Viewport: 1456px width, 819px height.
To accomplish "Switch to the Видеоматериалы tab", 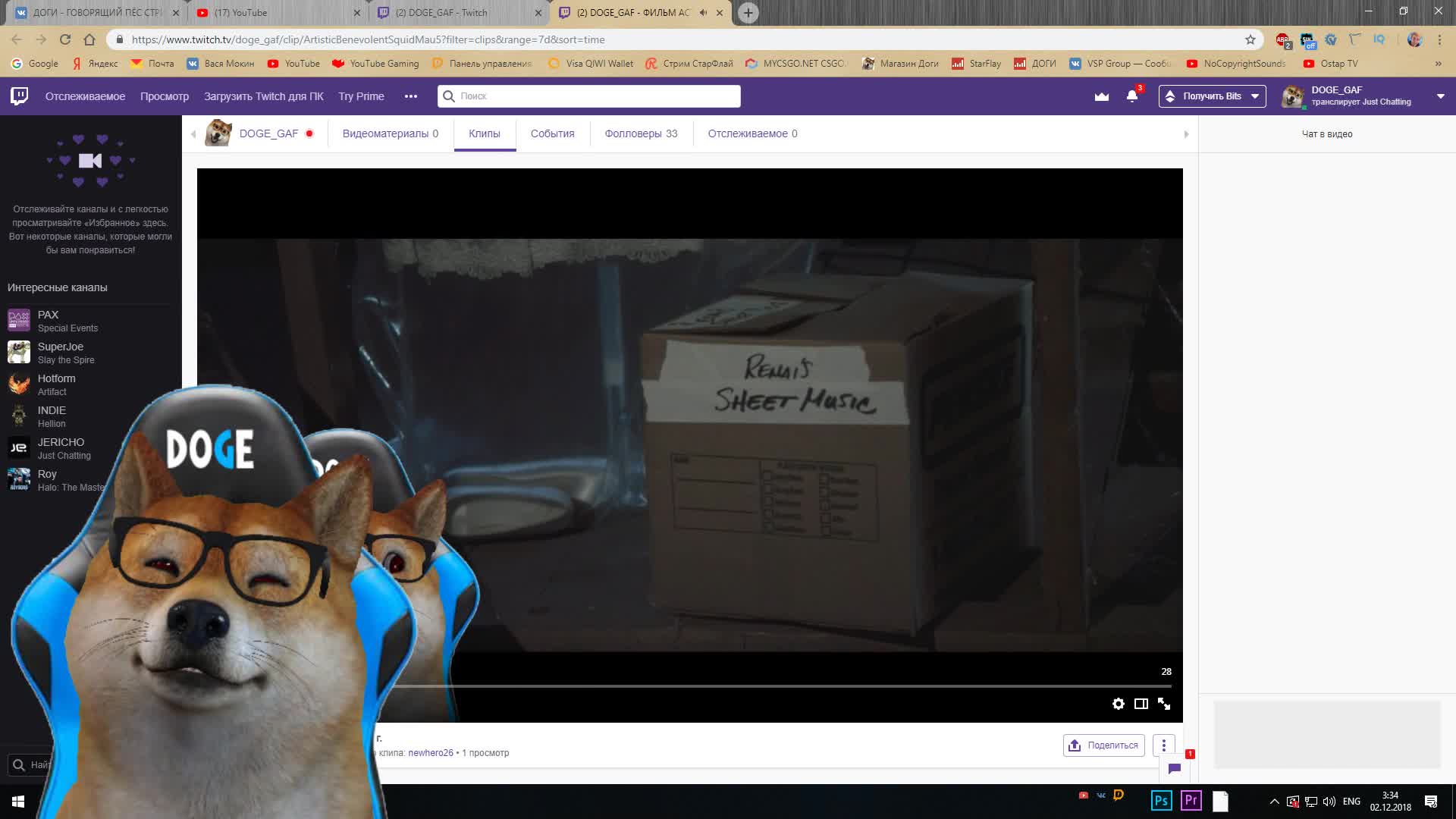I will point(390,133).
